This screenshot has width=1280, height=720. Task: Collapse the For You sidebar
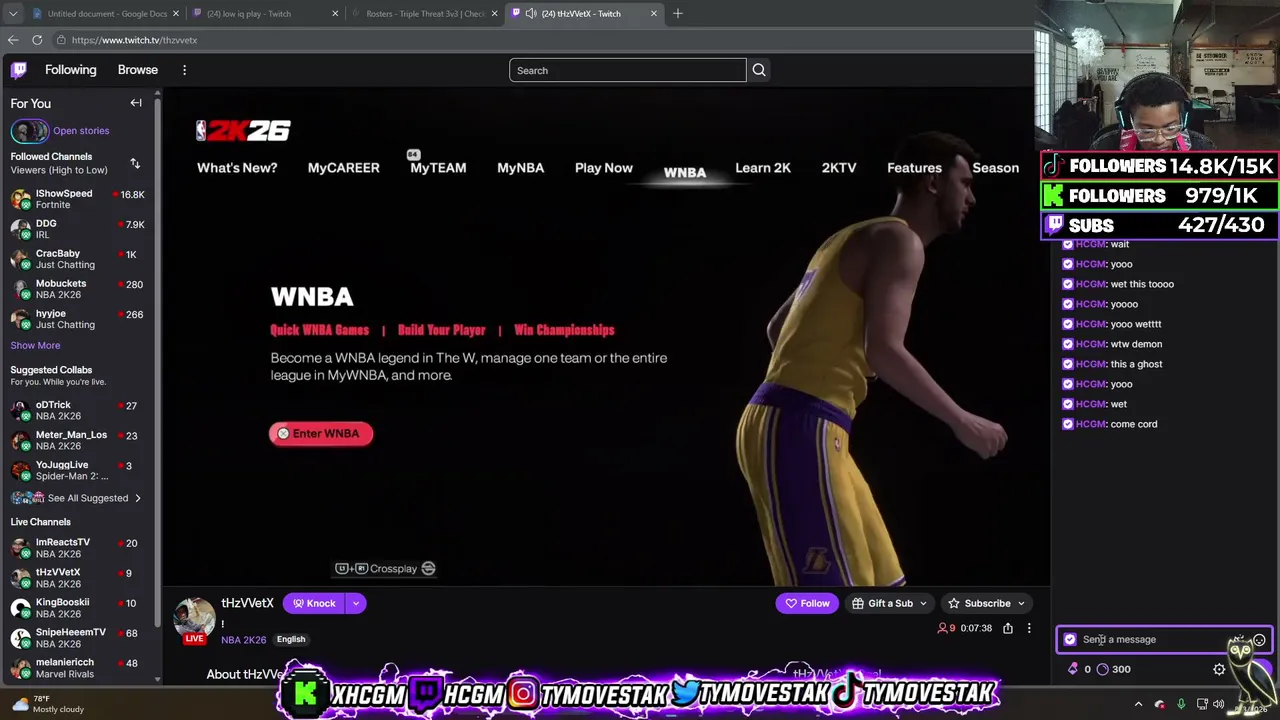pyautogui.click(x=136, y=103)
